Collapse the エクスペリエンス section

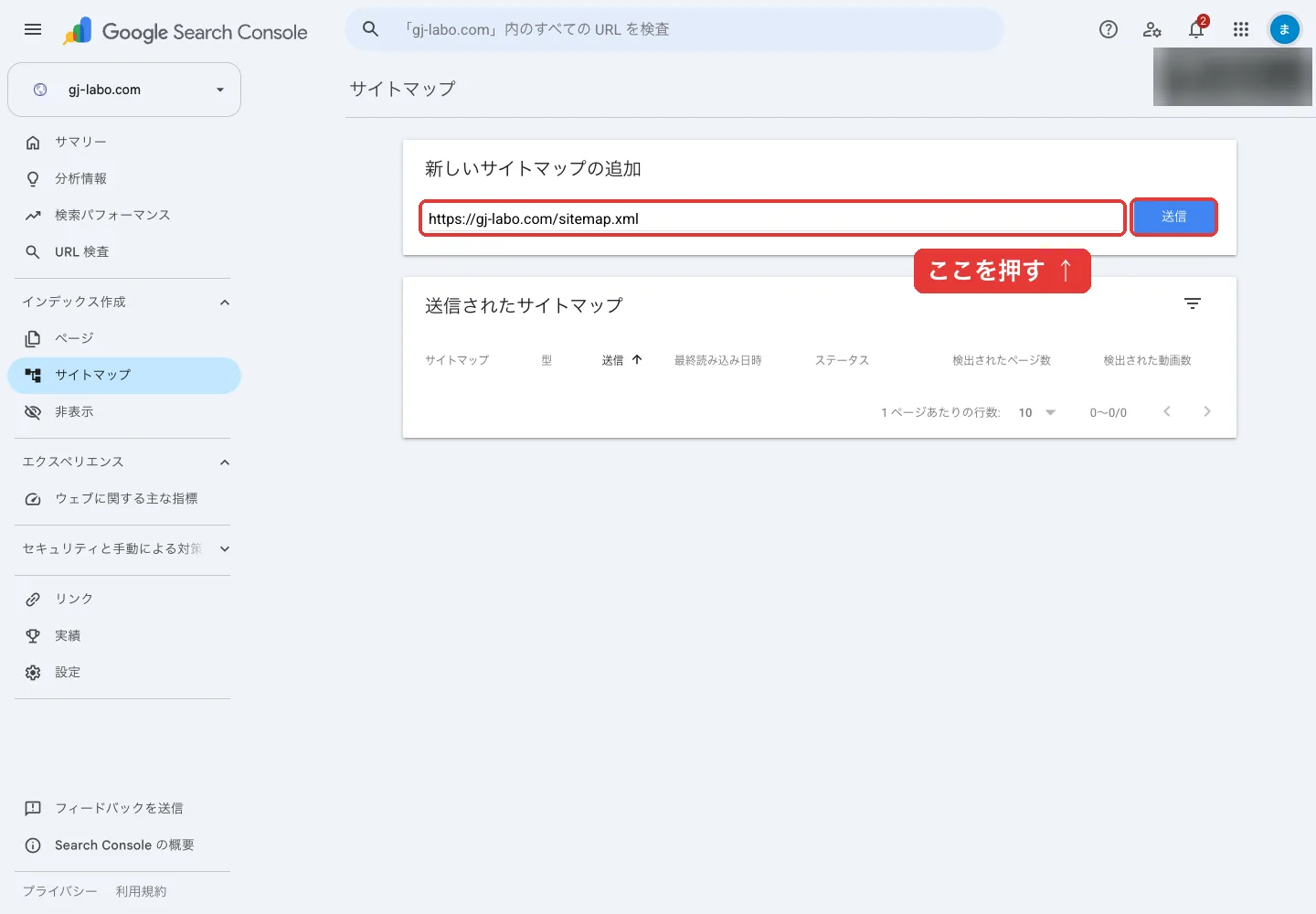point(225,462)
